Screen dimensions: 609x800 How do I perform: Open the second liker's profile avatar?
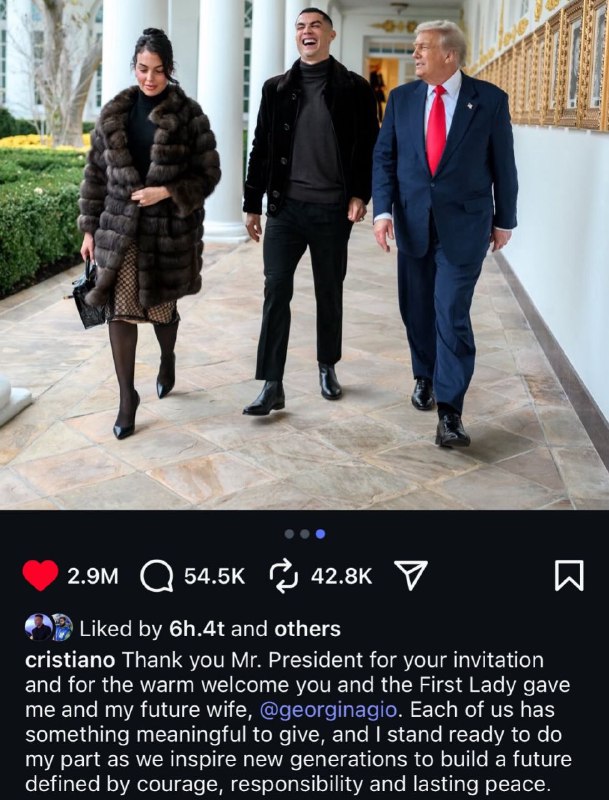click(x=62, y=627)
